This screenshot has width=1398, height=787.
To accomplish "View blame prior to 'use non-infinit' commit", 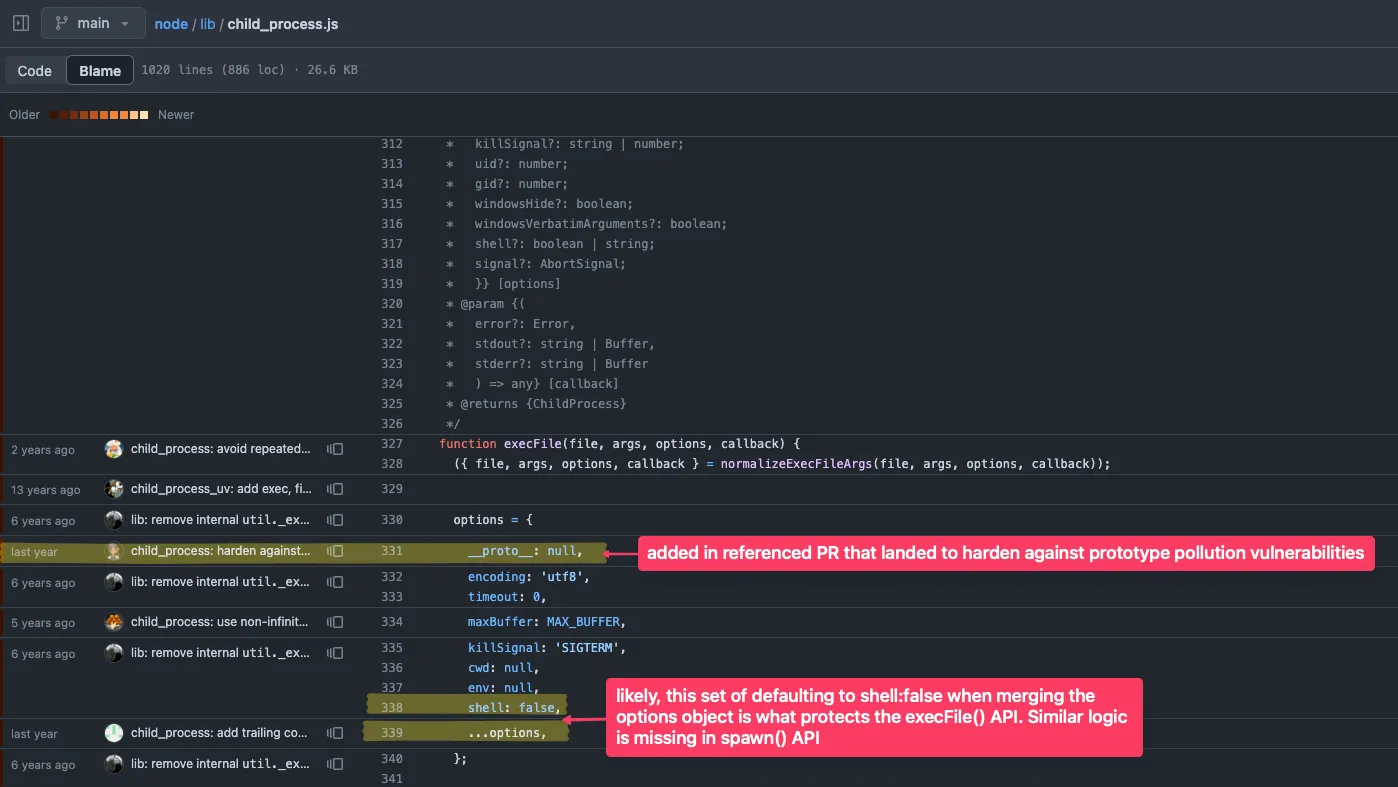I will [x=335, y=622].
